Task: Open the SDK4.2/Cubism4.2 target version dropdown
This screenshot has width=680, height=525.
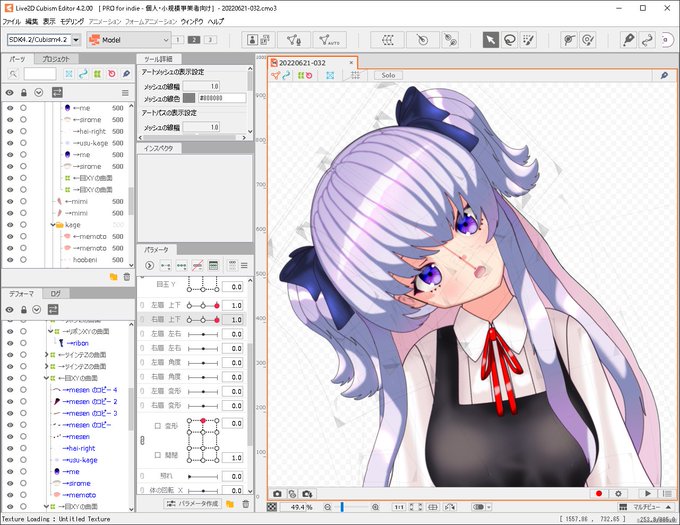Action: [x=76, y=40]
